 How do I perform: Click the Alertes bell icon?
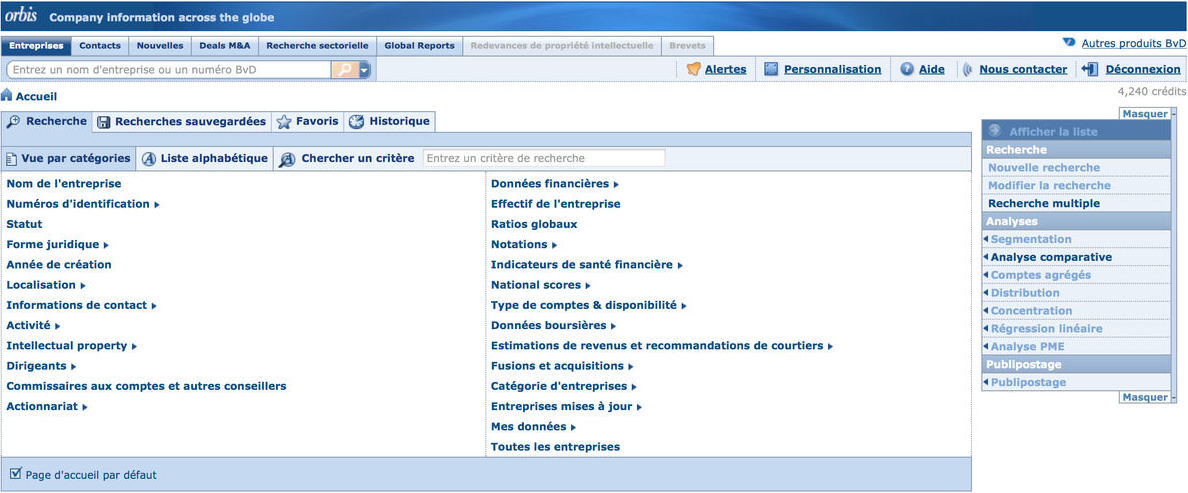(x=693, y=69)
